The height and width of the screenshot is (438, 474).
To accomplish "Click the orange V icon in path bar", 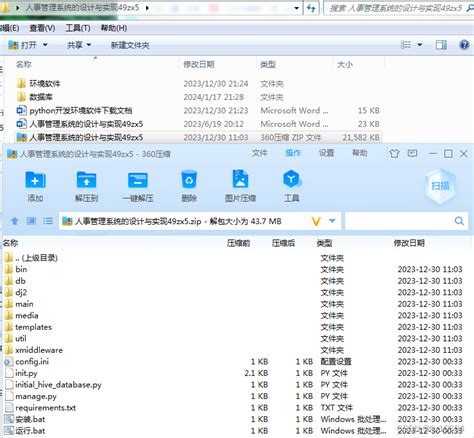I will tap(316, 221).
